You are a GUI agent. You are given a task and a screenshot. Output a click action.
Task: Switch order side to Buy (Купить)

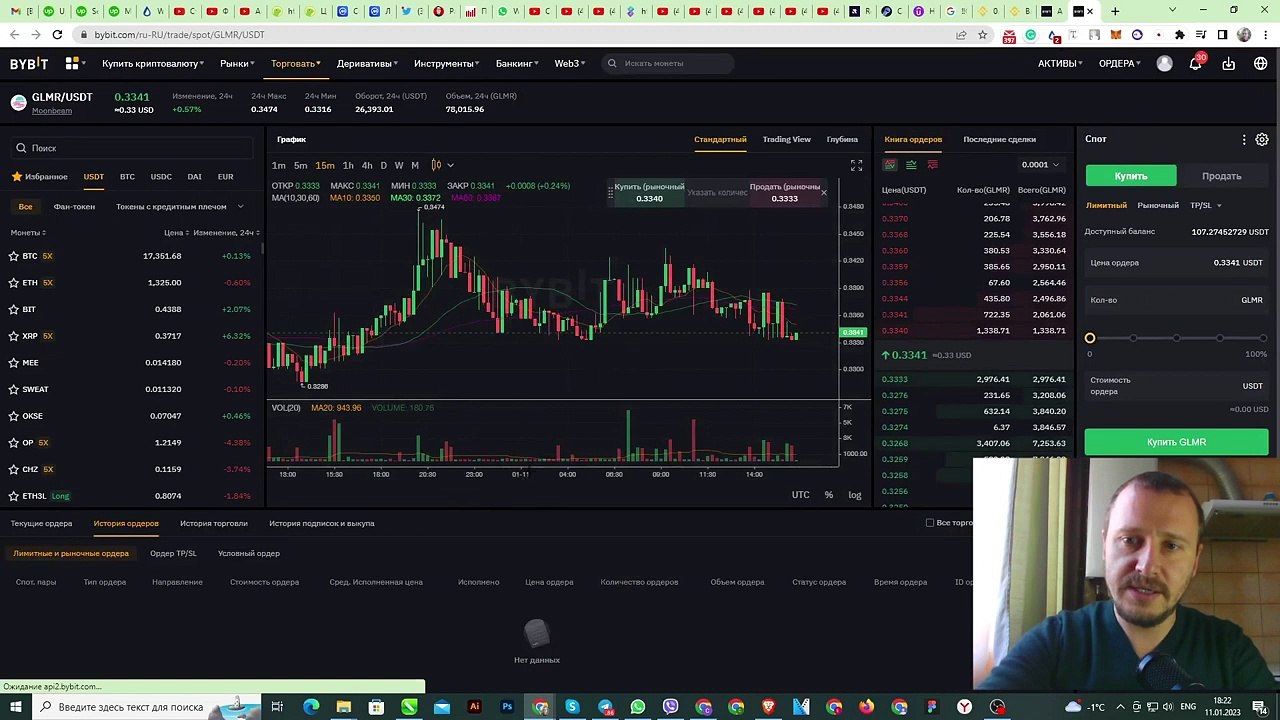1131,176
